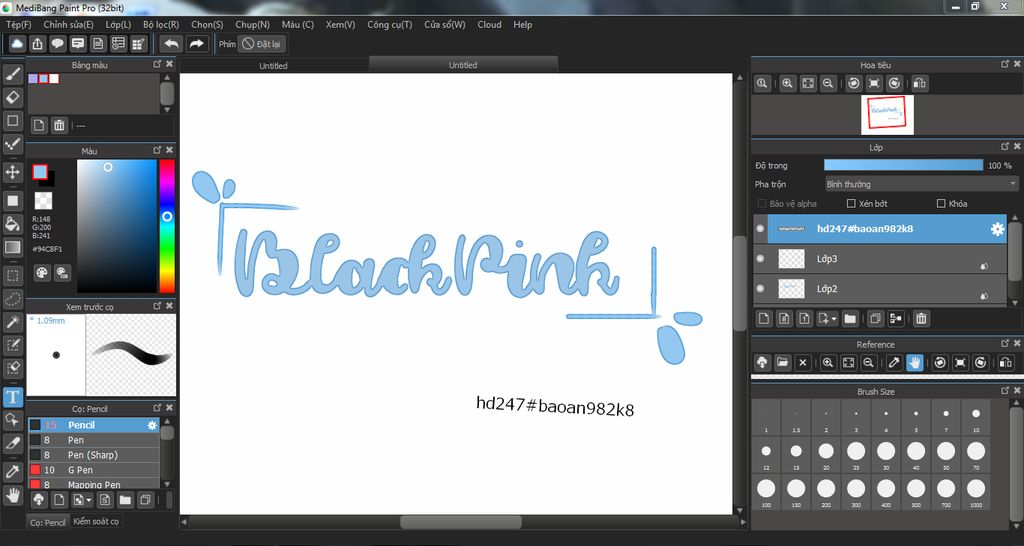The width and height of the screenshot is (1024, 546).
Task: Expand the add-layer dropdown arrow in Layer panel
Action: click(835, 319)
